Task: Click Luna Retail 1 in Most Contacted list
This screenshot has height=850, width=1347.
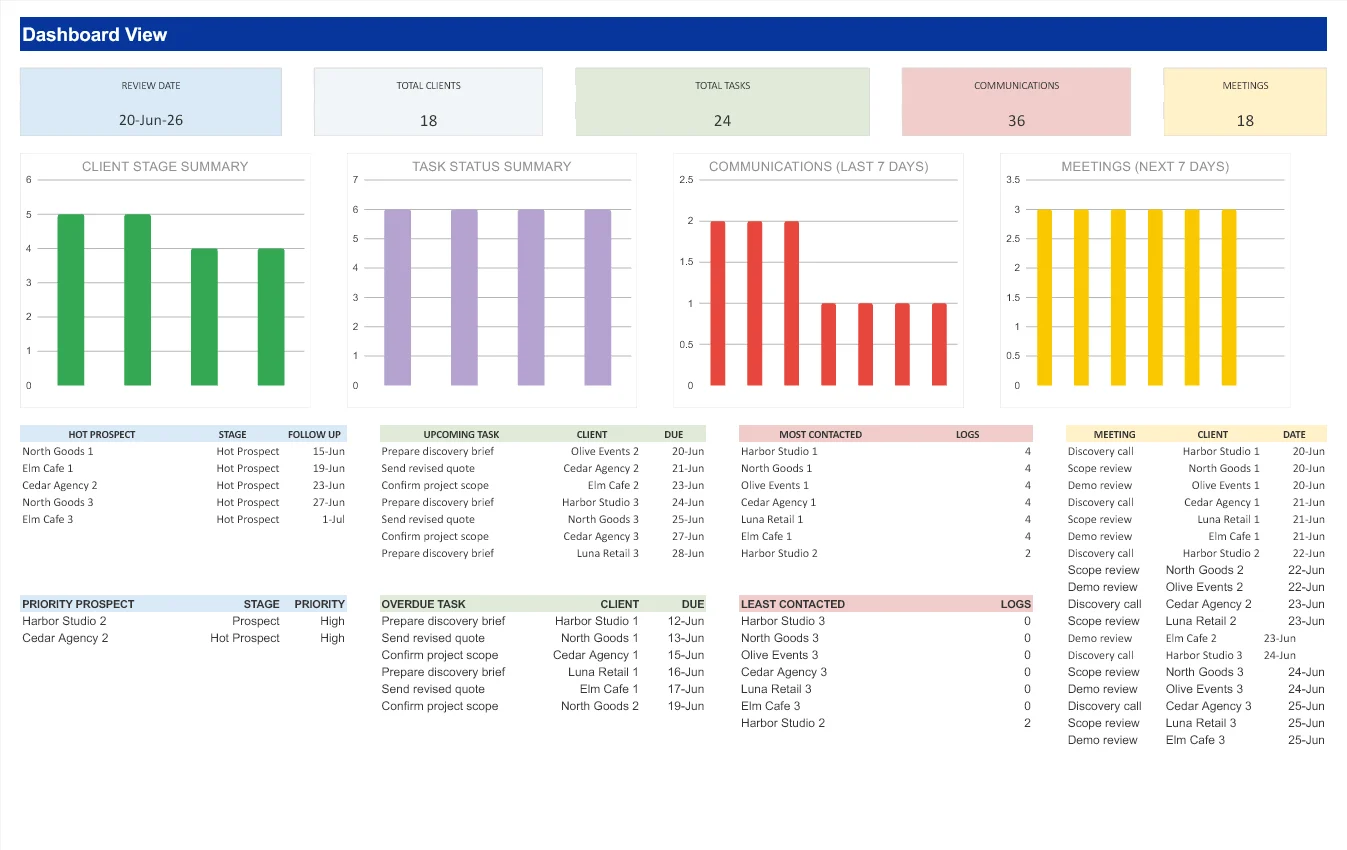Action: coord(772,520)
